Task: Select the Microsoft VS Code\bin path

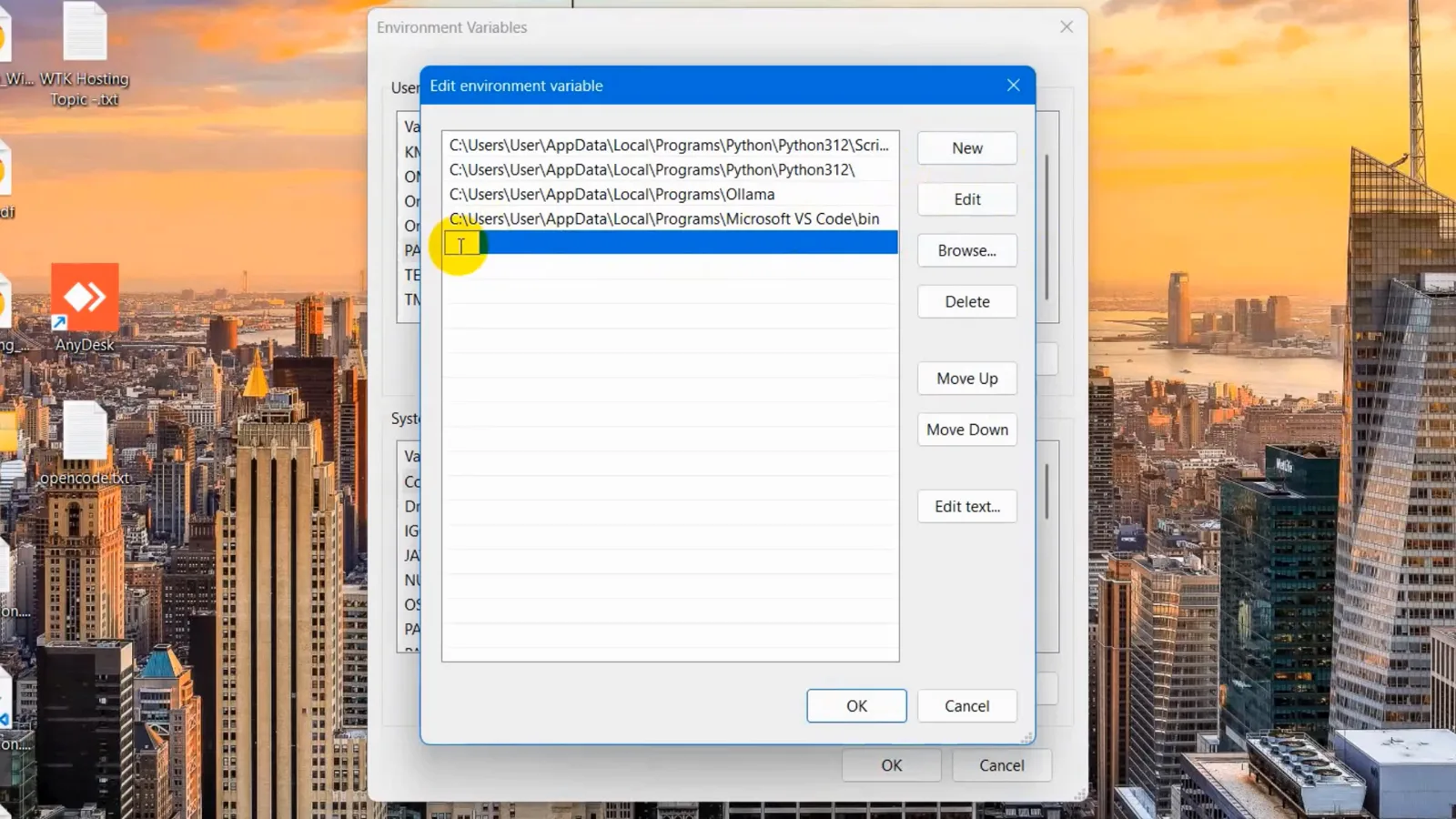Action: 671,218
